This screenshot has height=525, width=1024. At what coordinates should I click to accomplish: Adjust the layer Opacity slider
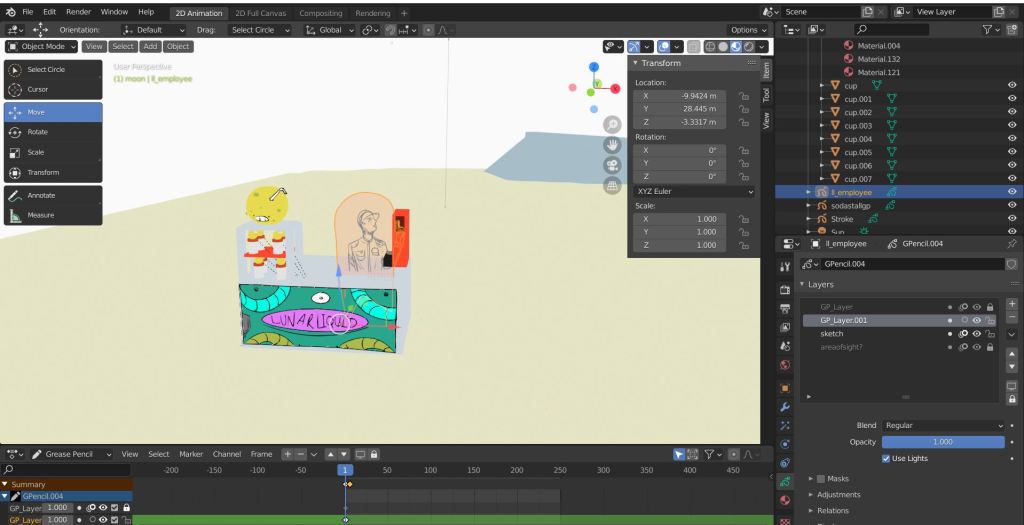(943, 442)
